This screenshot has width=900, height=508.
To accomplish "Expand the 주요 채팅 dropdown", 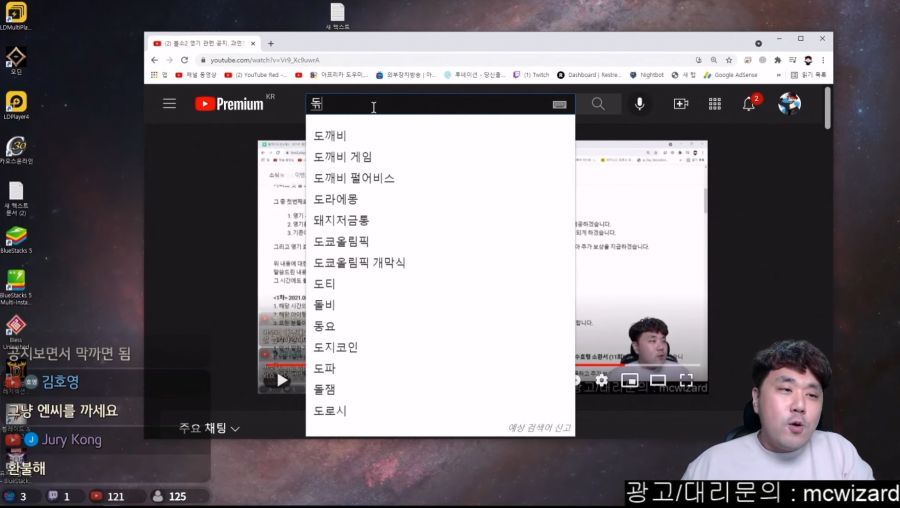I will point(209,428).
